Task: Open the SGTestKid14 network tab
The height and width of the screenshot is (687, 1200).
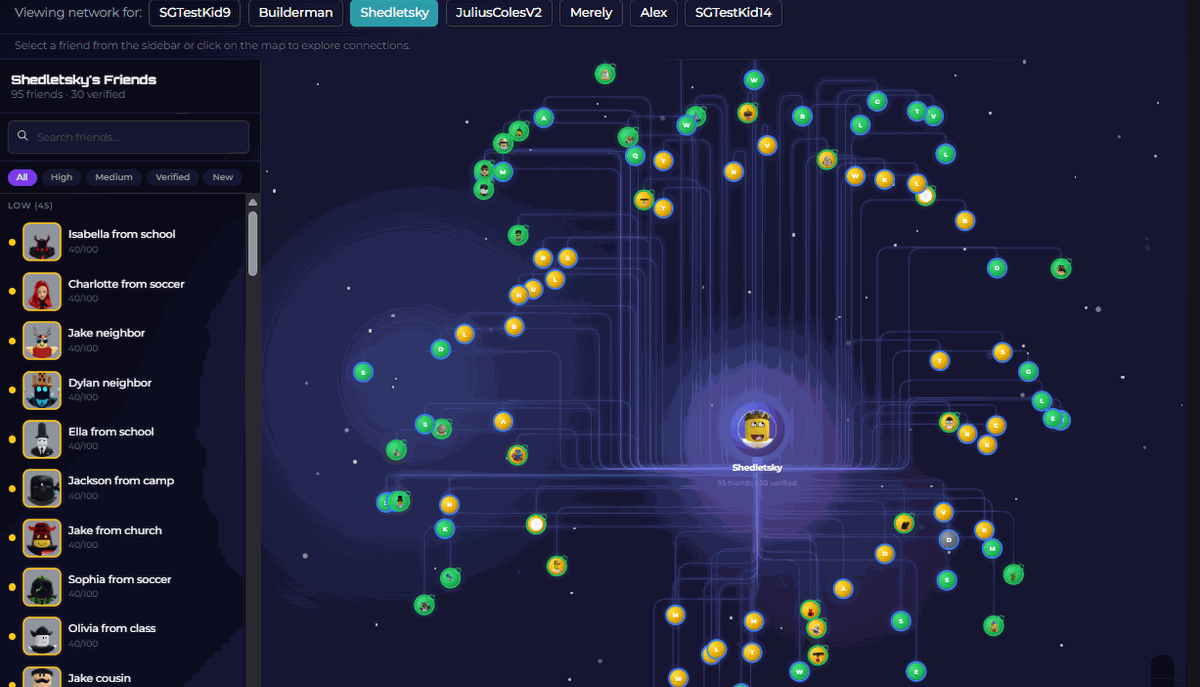Action: (x=733, y=13)
